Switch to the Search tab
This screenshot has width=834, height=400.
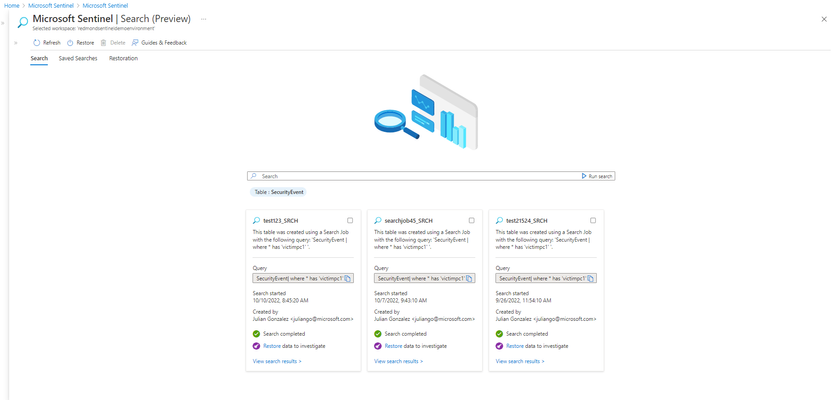(39, 59)
